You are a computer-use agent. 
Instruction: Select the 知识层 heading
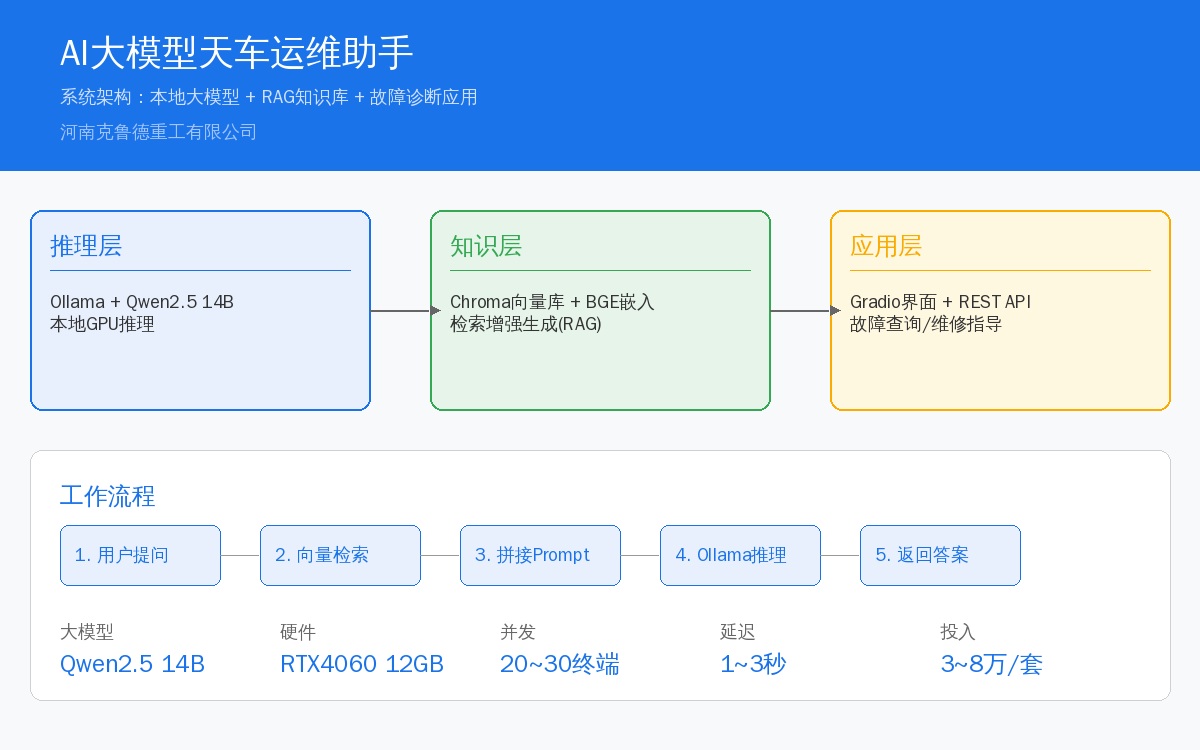486,246
